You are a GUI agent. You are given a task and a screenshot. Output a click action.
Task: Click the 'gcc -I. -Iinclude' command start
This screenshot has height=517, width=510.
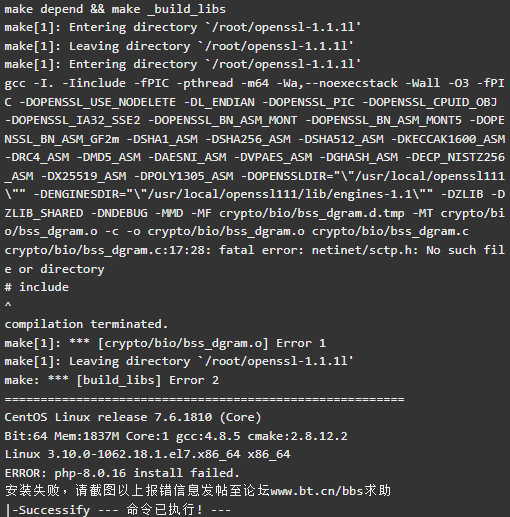(65, 83)
